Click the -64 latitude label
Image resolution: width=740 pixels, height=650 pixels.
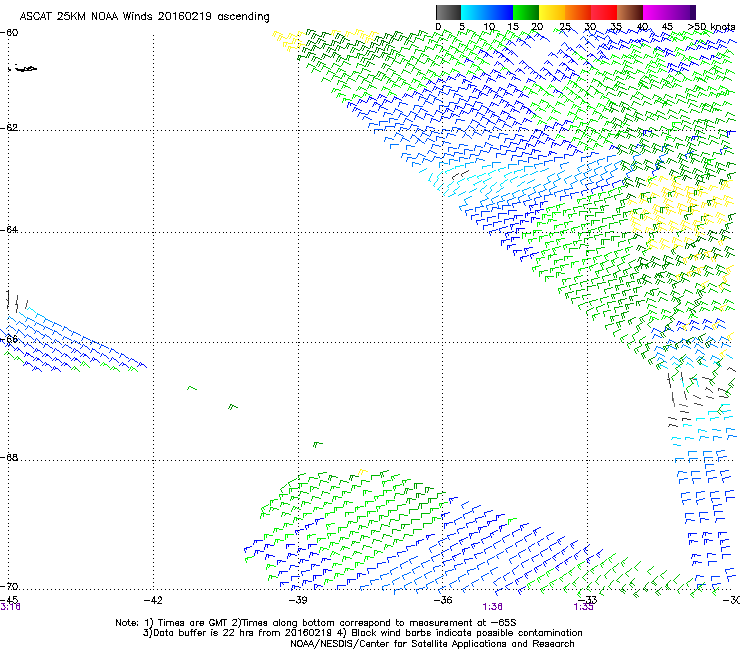click(x=9, y=230)
